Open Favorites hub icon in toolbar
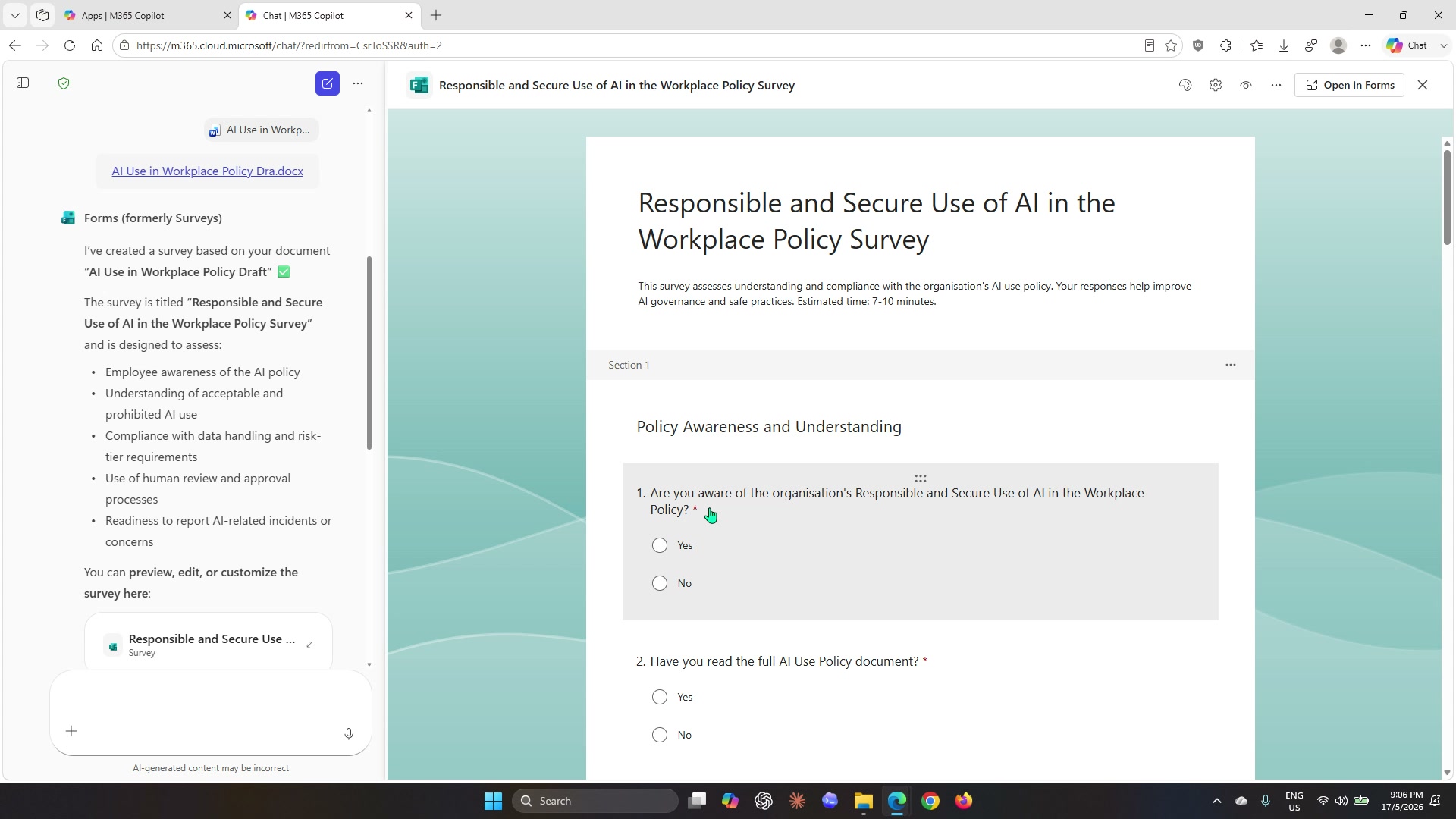The height and width of the screenshot is (819, 1456). pos(1257,45)
